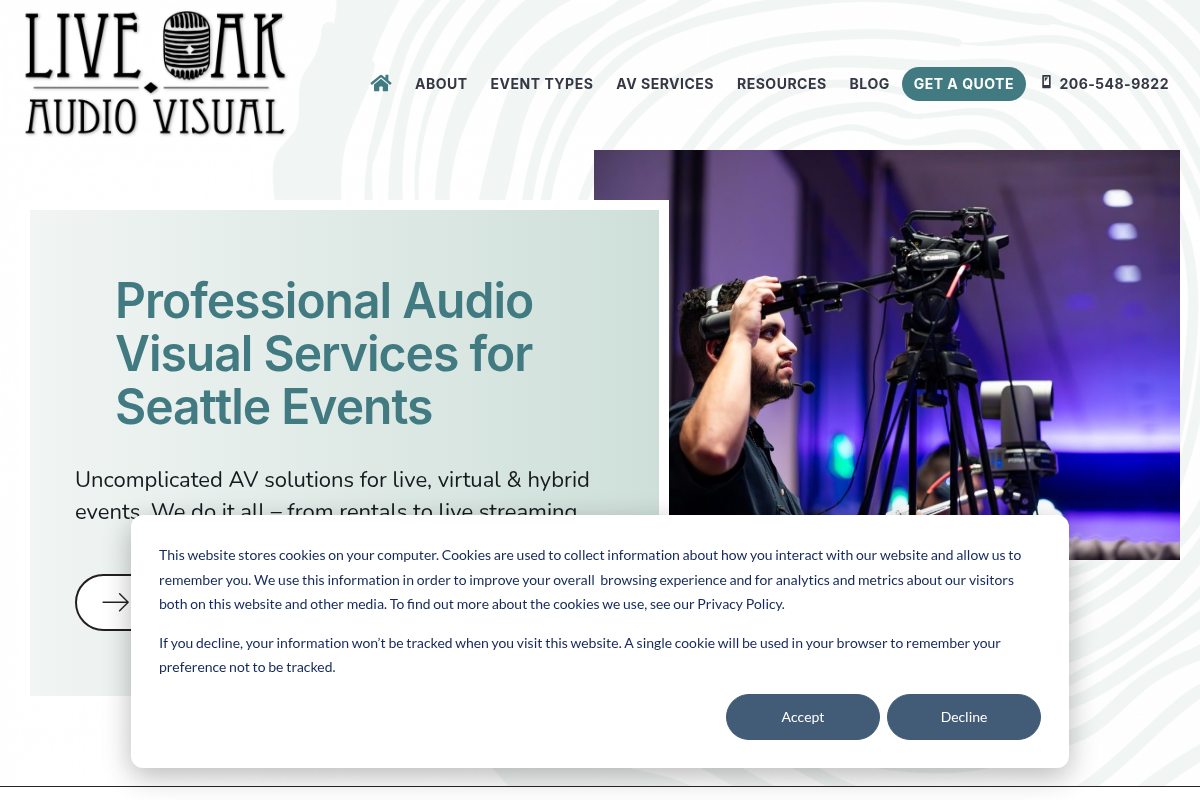Screen dimensions: 1200x800
Task: Click the 'This website stores cookies' paragraph
Action: (589, 579)
